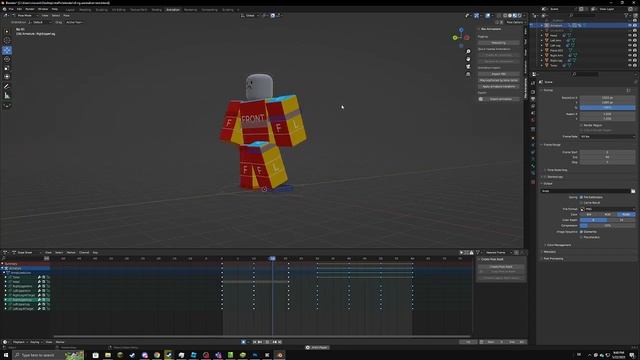Click the Apply armature transform button
640x360 pixels.
tap(498, 87)
